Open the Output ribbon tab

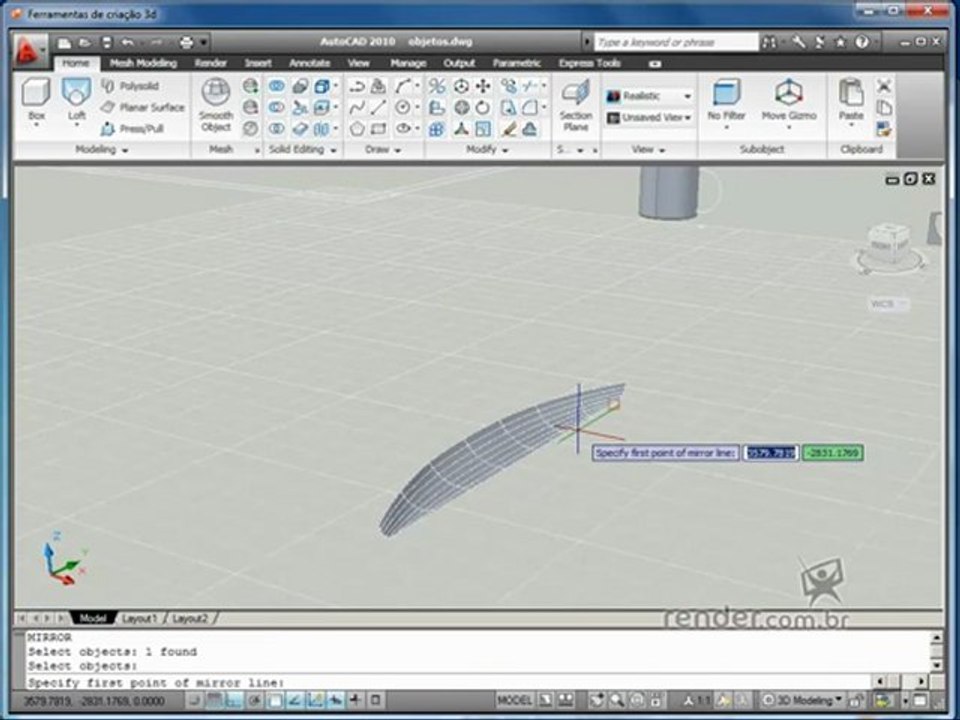coord(459,63)
